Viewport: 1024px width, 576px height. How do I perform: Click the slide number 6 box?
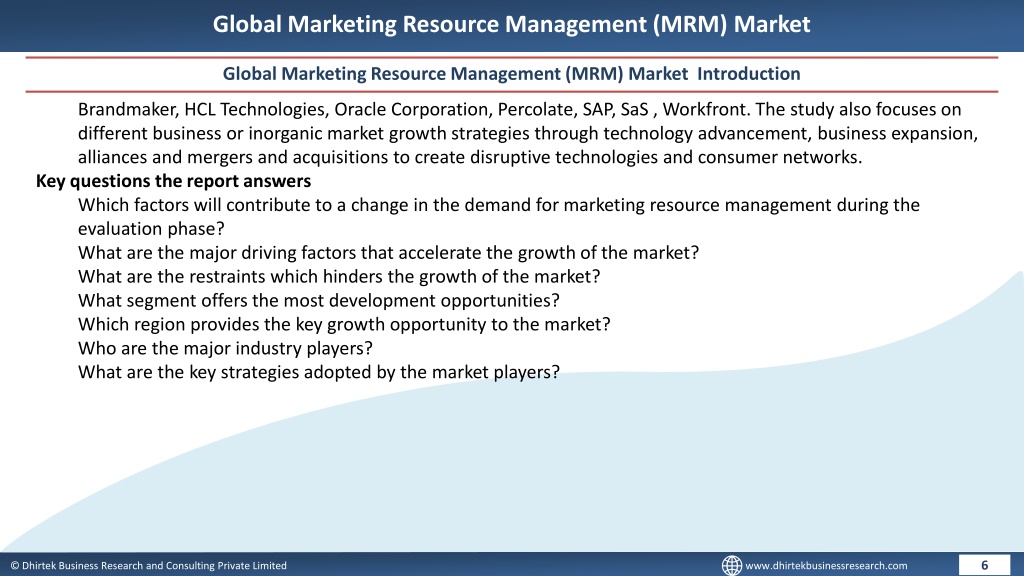coord(984,565)
